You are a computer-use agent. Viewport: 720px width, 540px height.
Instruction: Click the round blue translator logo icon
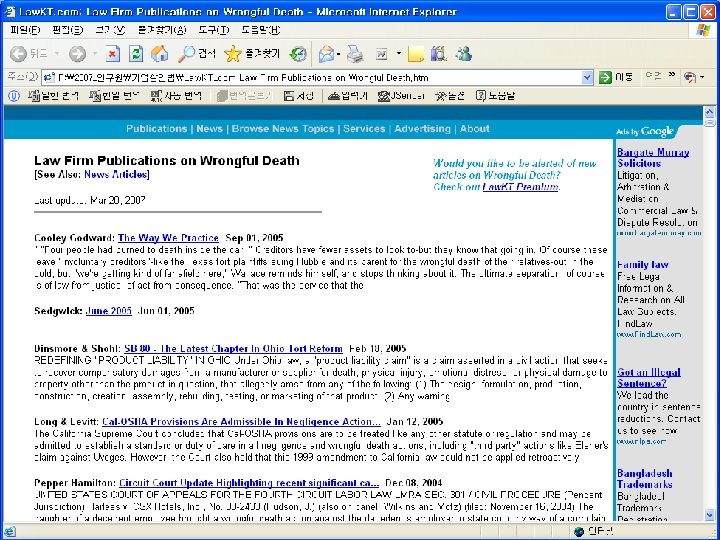point(14,96)
